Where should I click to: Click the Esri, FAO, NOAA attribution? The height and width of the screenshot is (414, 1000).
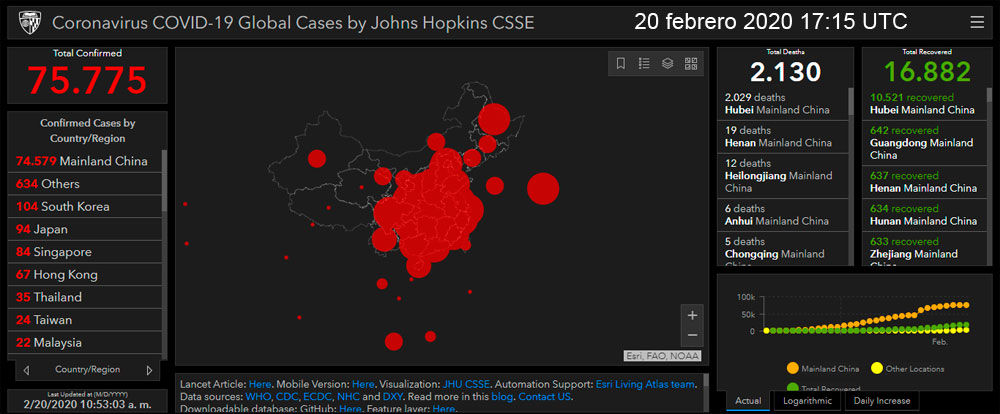(x=662, y=357)
